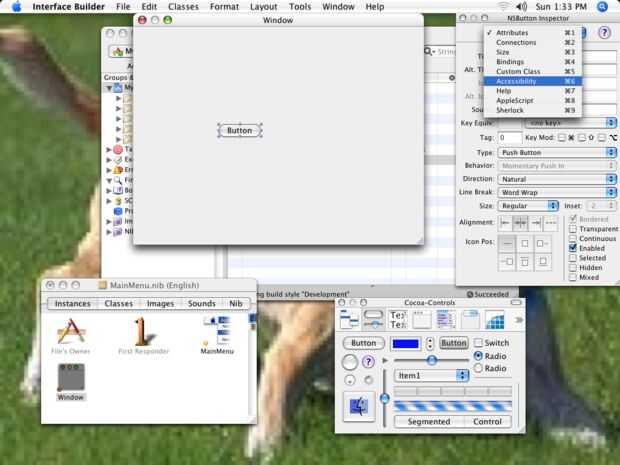Click the horizontal slider knob
This screenshot has height=465, width=620.
[x=432, y=360]
